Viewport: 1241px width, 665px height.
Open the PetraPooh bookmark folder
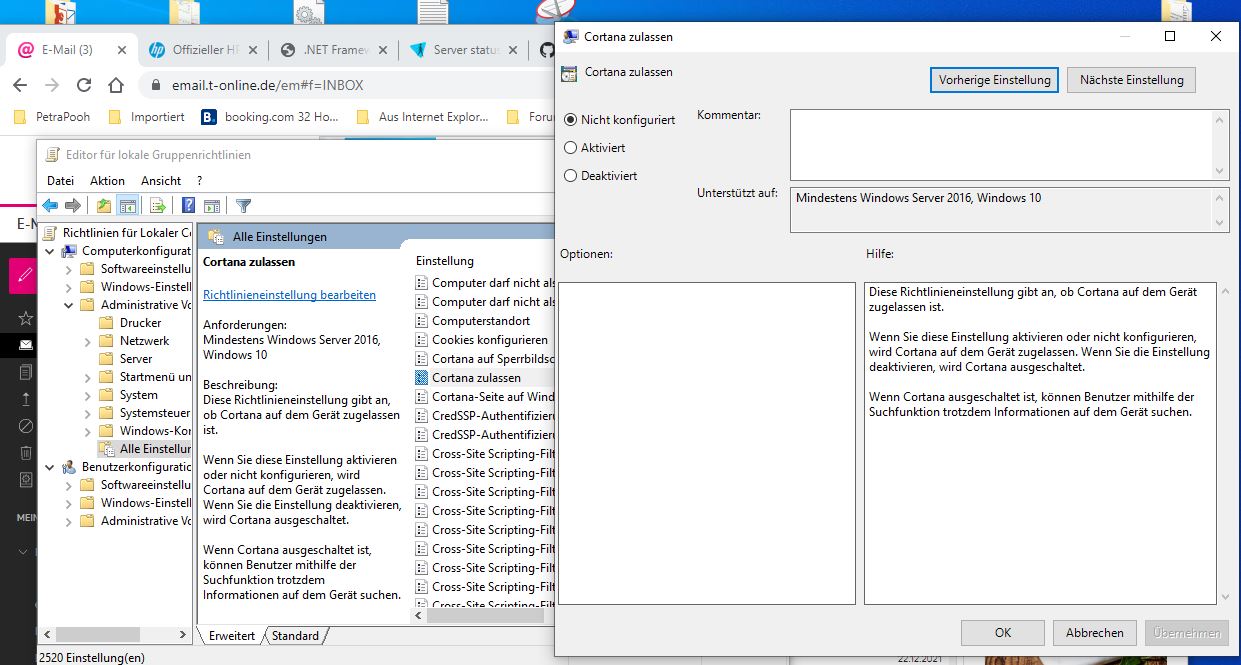click(52, 117)
